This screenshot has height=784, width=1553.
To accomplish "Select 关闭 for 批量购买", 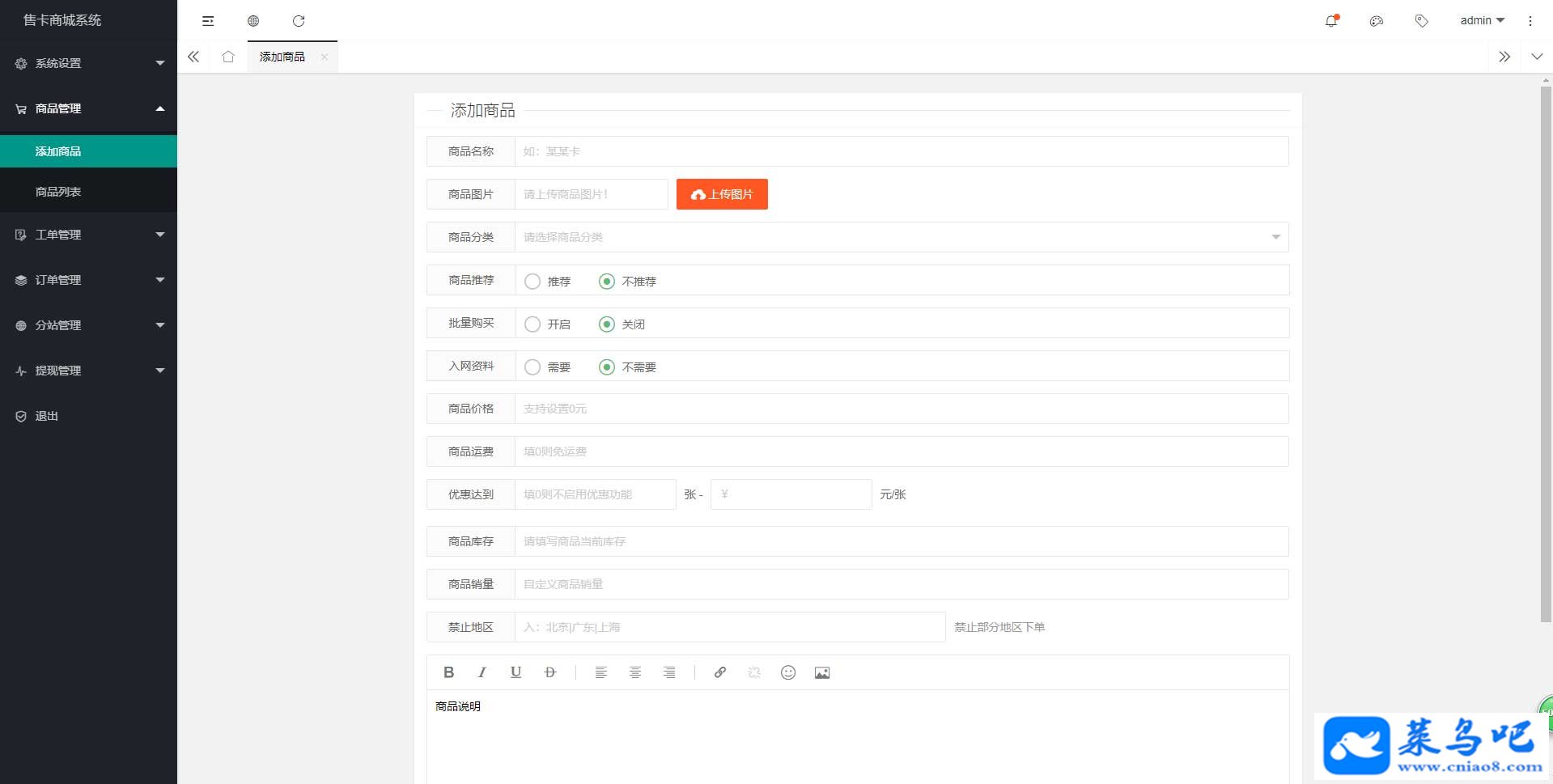I will pyautogui.click(x=622, y=324).
